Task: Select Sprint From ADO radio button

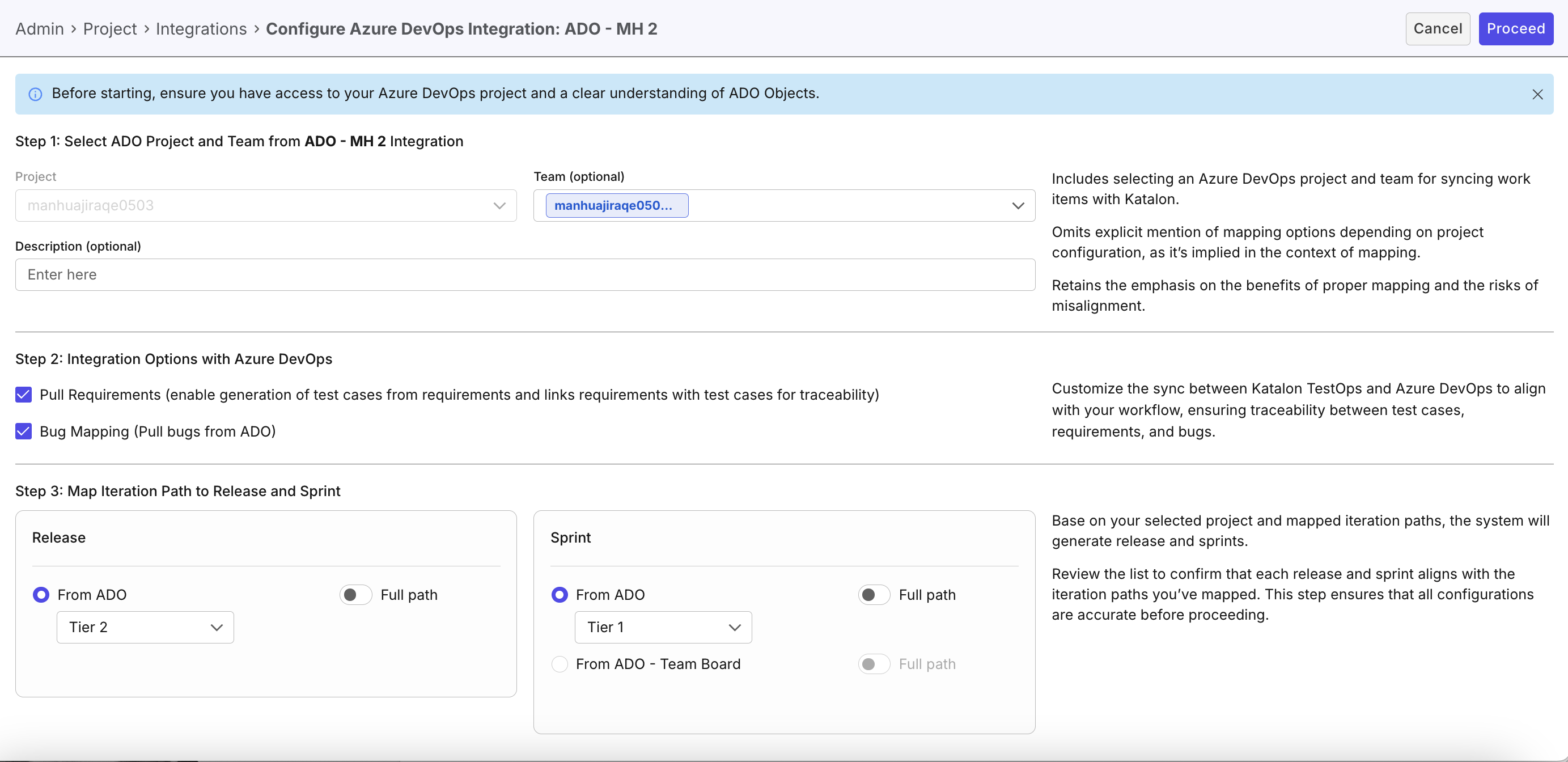Action: click(x=560, y=595)
